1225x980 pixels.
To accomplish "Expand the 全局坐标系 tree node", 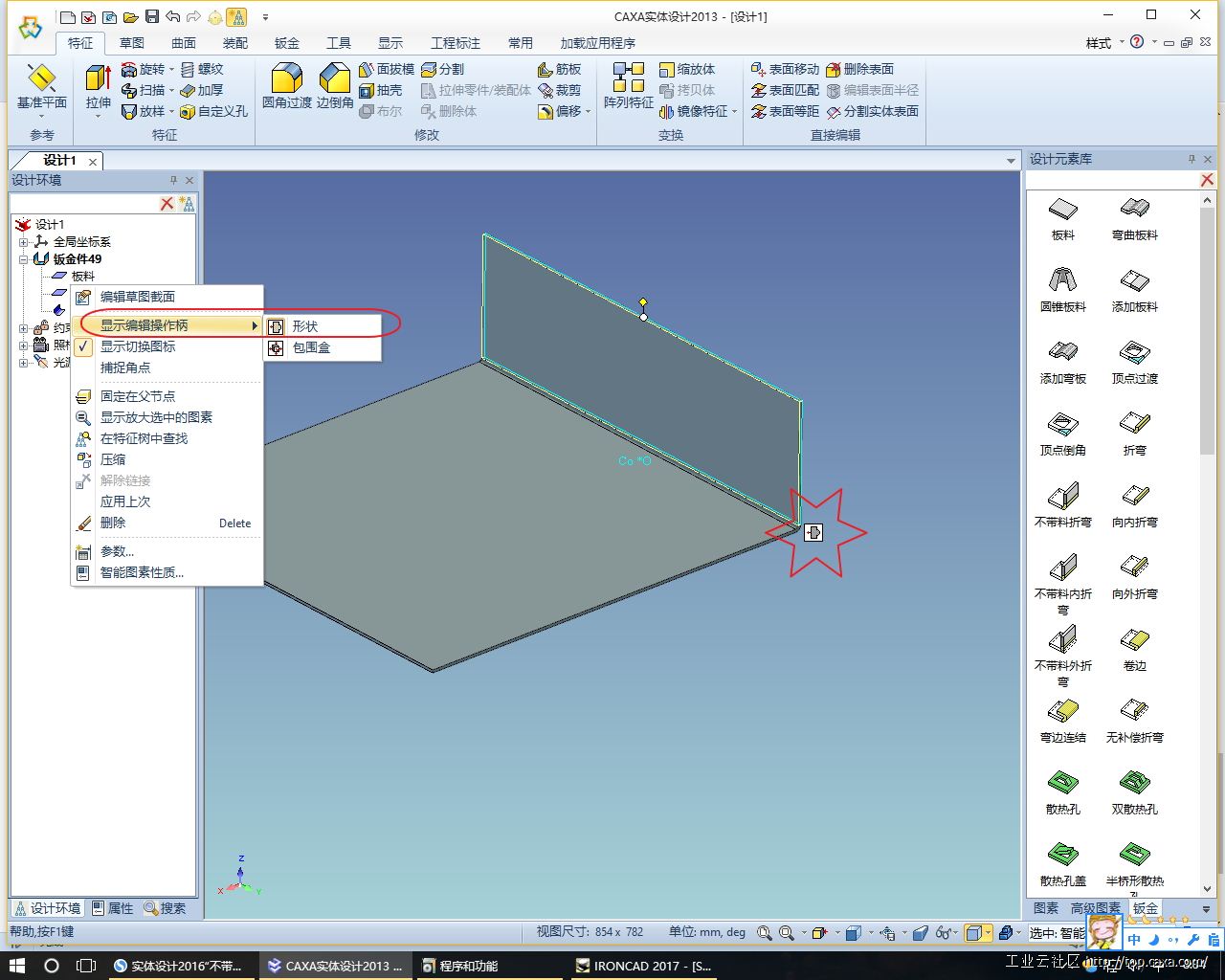I will [x=24, y=242].
